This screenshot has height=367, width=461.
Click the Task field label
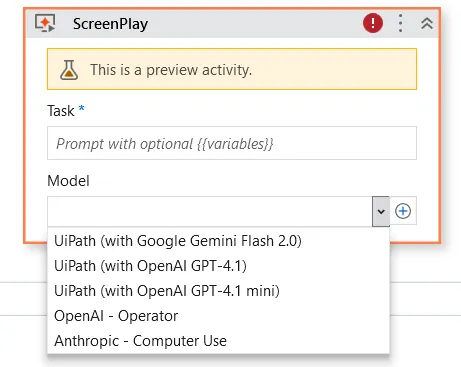[61, 111]
